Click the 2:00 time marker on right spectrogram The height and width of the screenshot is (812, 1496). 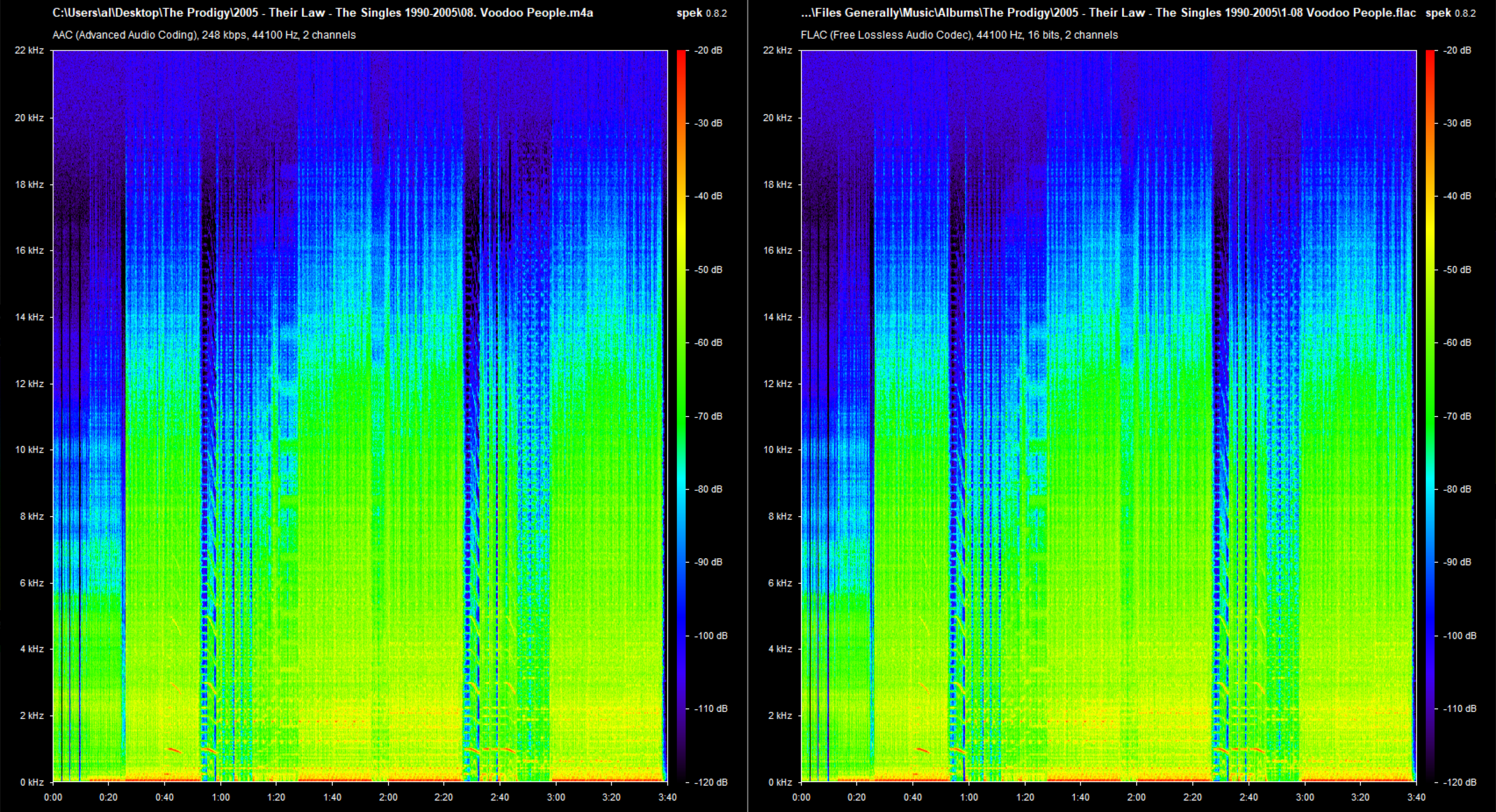click(1136, 797)
